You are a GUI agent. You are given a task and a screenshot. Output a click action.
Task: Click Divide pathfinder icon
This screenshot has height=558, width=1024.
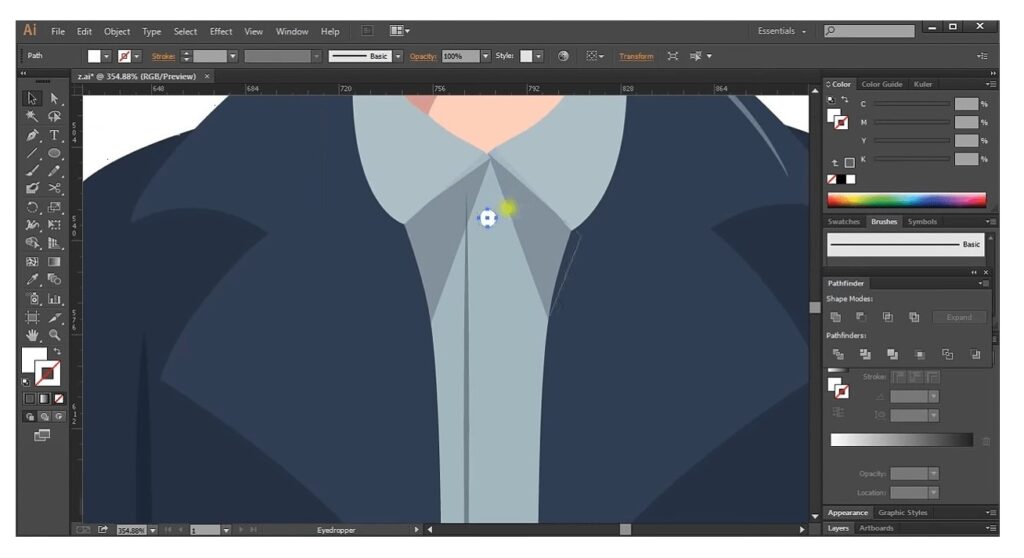pos(838,355)
